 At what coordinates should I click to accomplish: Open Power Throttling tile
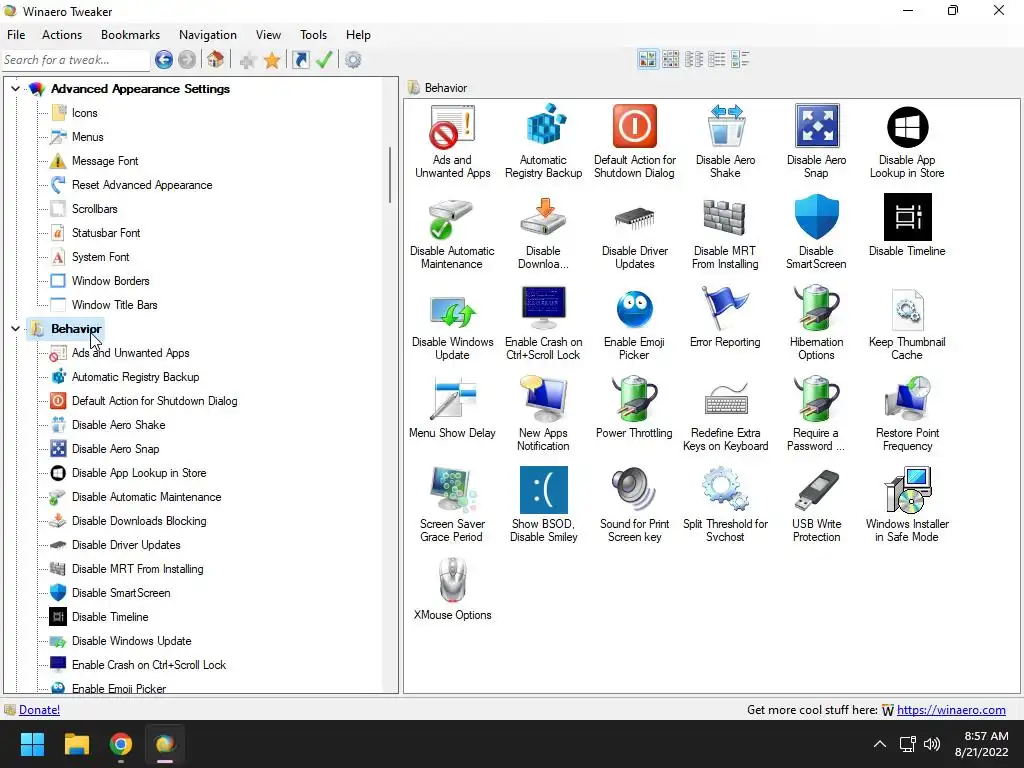(634, 408)
